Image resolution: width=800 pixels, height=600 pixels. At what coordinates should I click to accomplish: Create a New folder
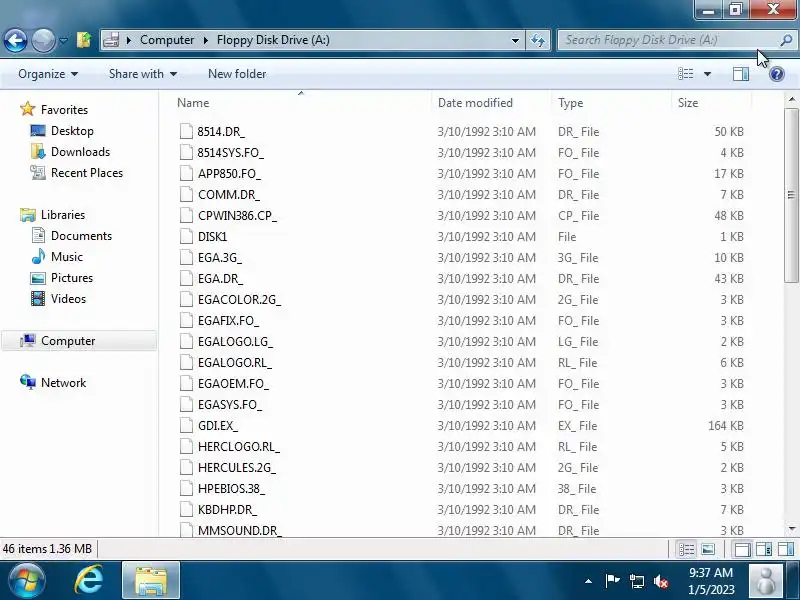[x=237, y=74]
